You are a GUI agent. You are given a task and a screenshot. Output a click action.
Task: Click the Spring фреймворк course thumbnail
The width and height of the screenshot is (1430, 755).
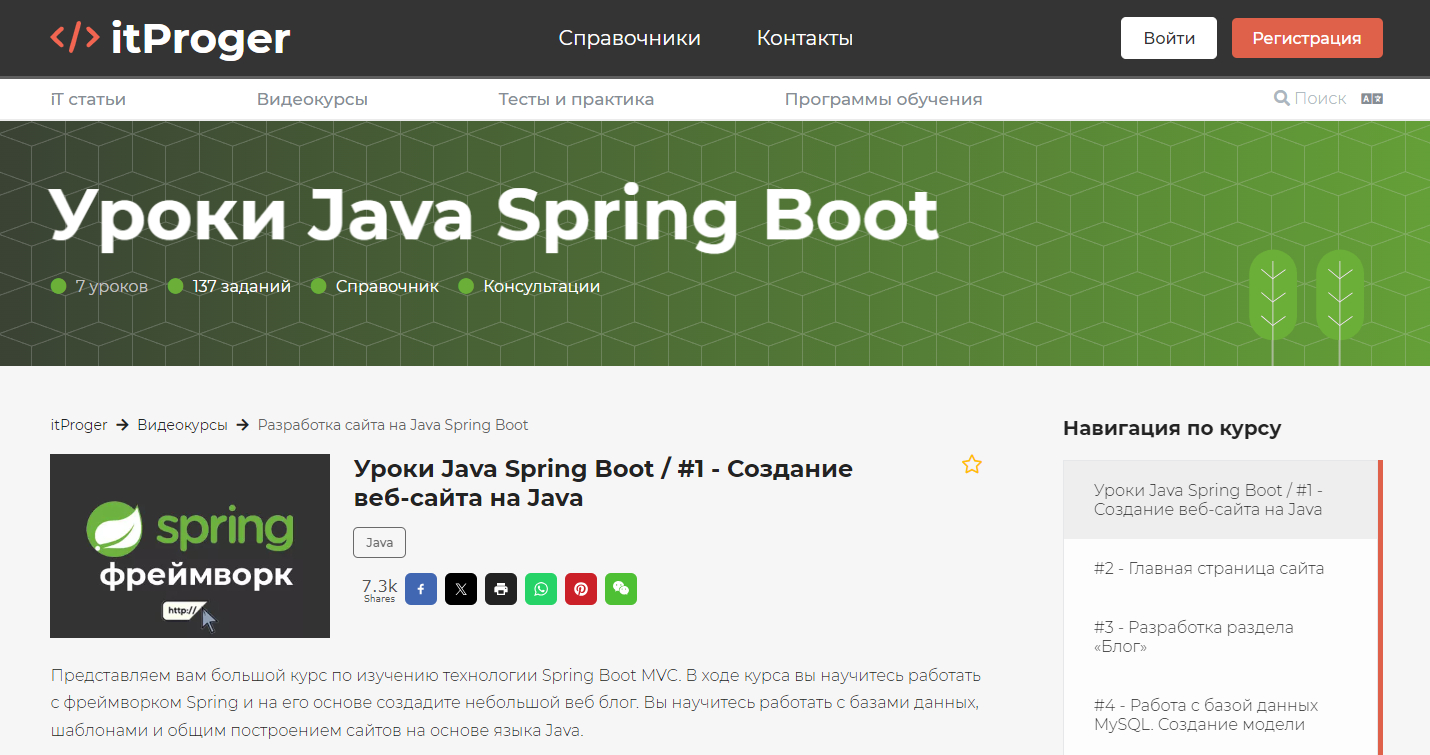pyautogui.click(x=190, y=546)
